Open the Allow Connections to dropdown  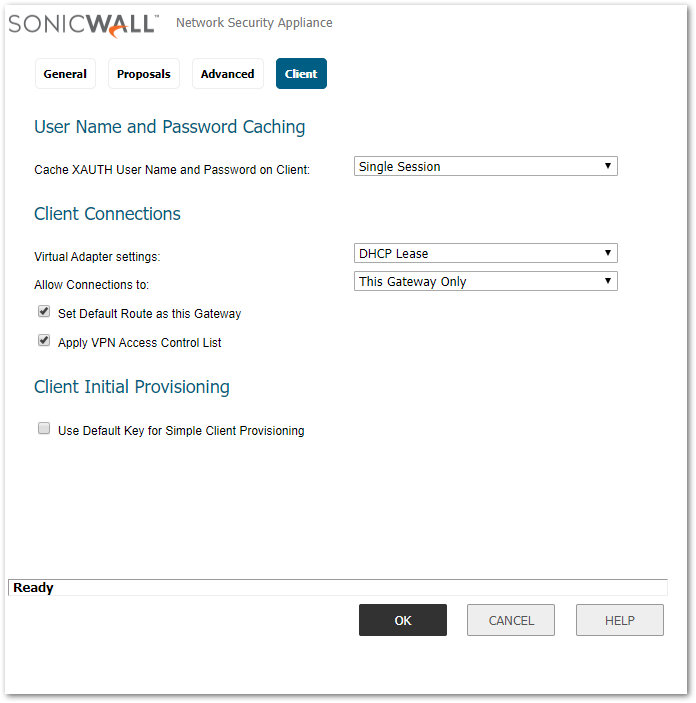tap(486, 282)
